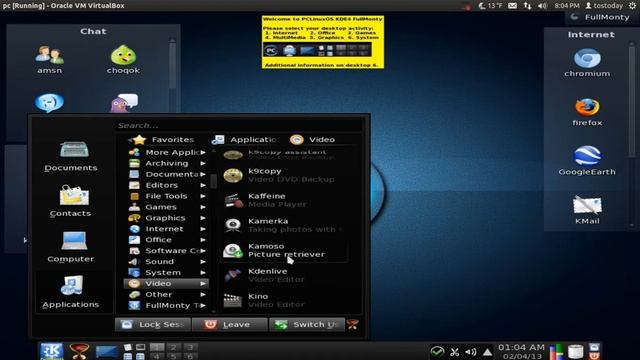
Task: Open the Ubuntu top bar sound indicator
Action: coord(542,6)
